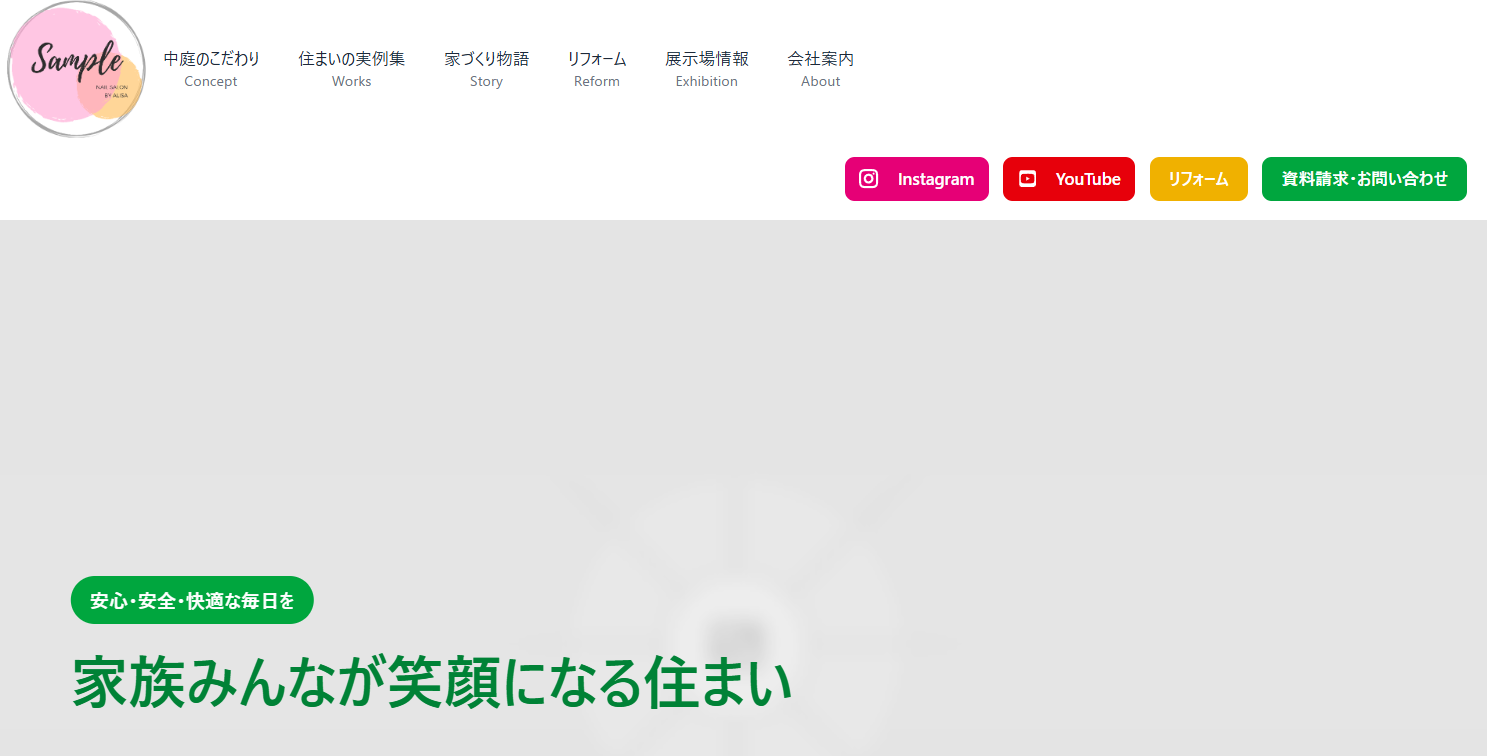
Task: Open the 中庭のこだわり Concept menu item
Action: [x=211, y=69]
